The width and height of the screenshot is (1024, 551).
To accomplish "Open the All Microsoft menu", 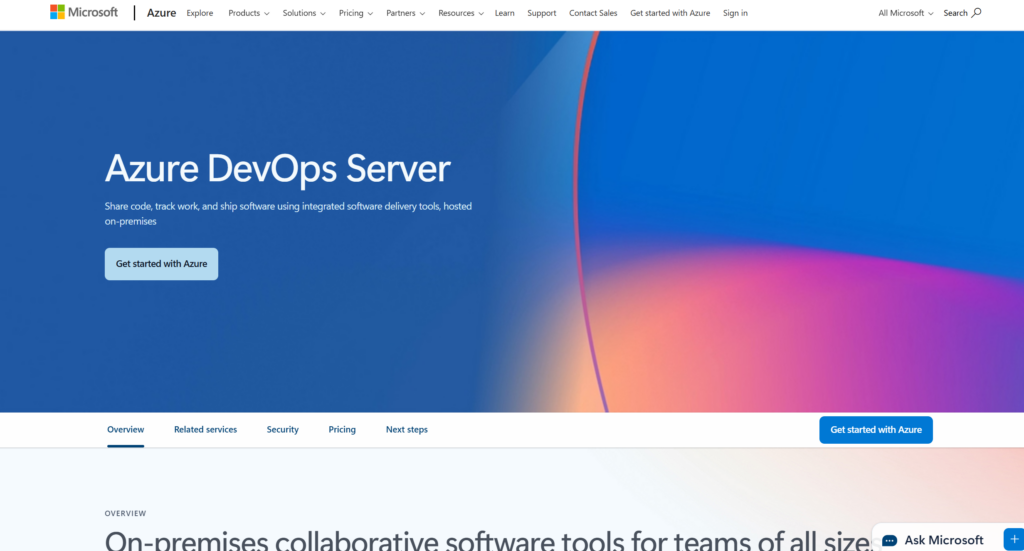I will click(906, 13).
